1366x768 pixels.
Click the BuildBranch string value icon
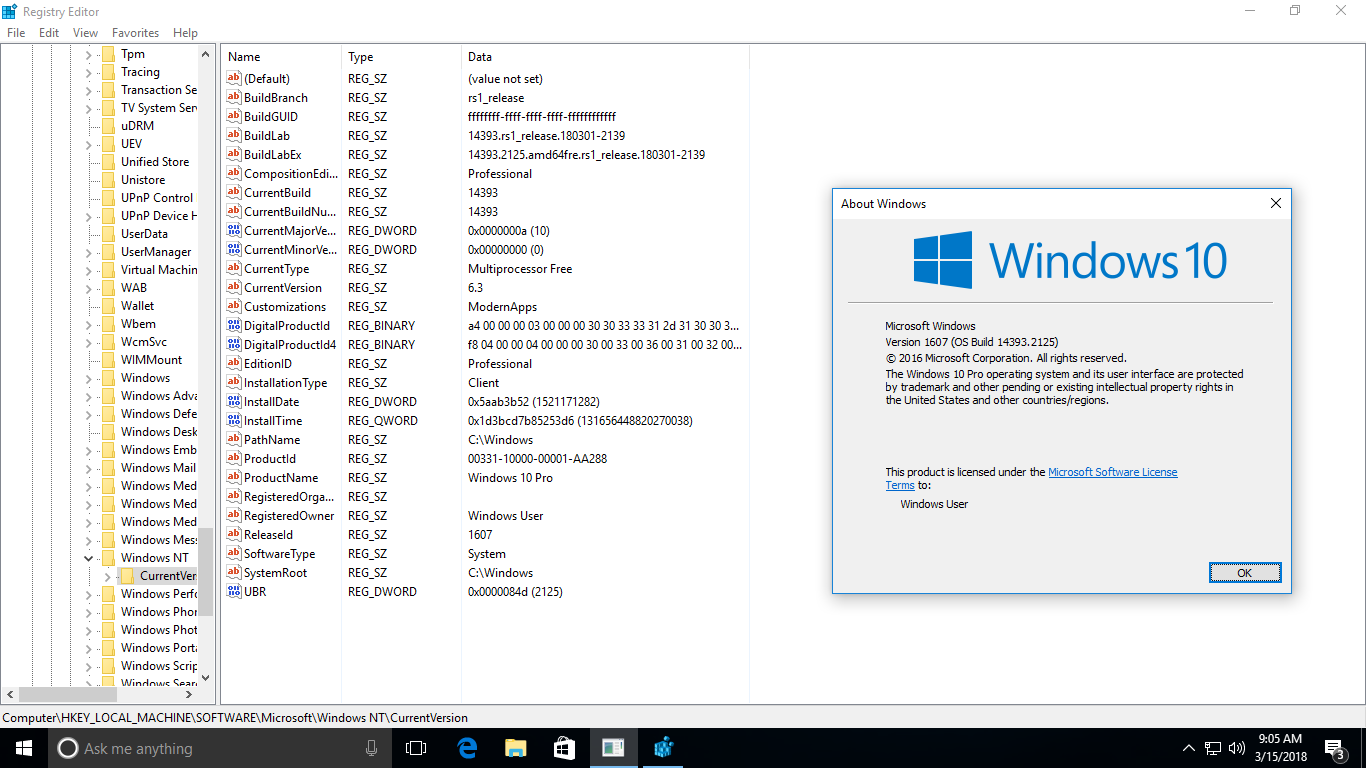coord(234,98)
